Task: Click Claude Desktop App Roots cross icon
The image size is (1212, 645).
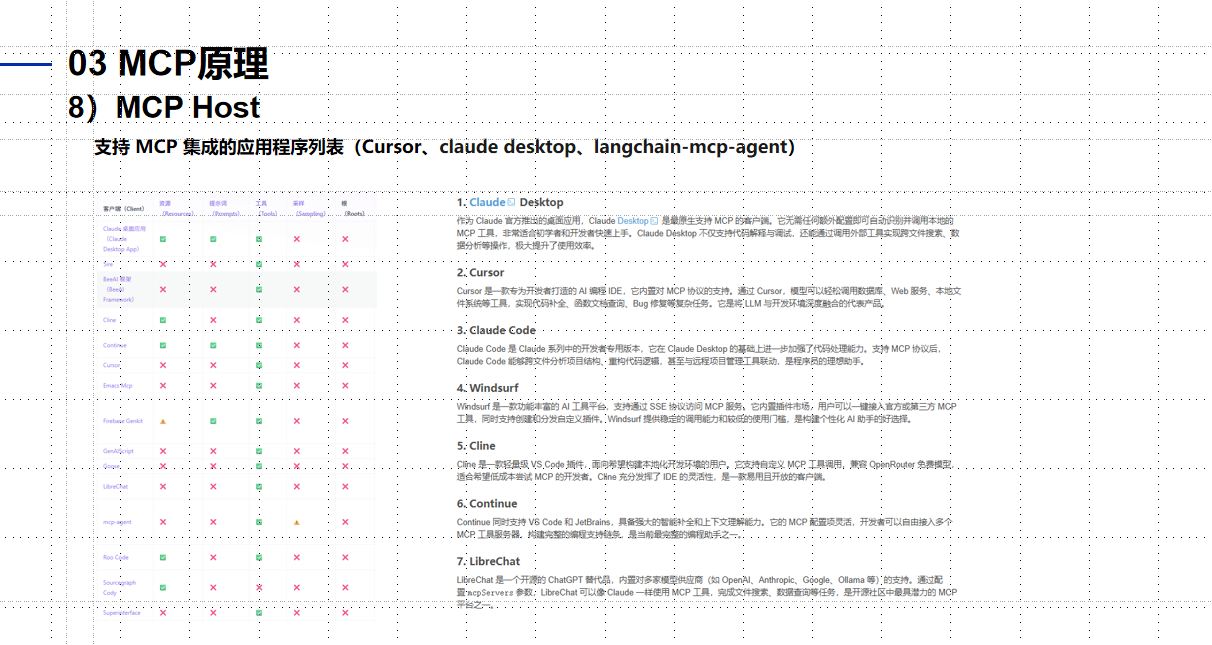Action: tap(345, 239)
